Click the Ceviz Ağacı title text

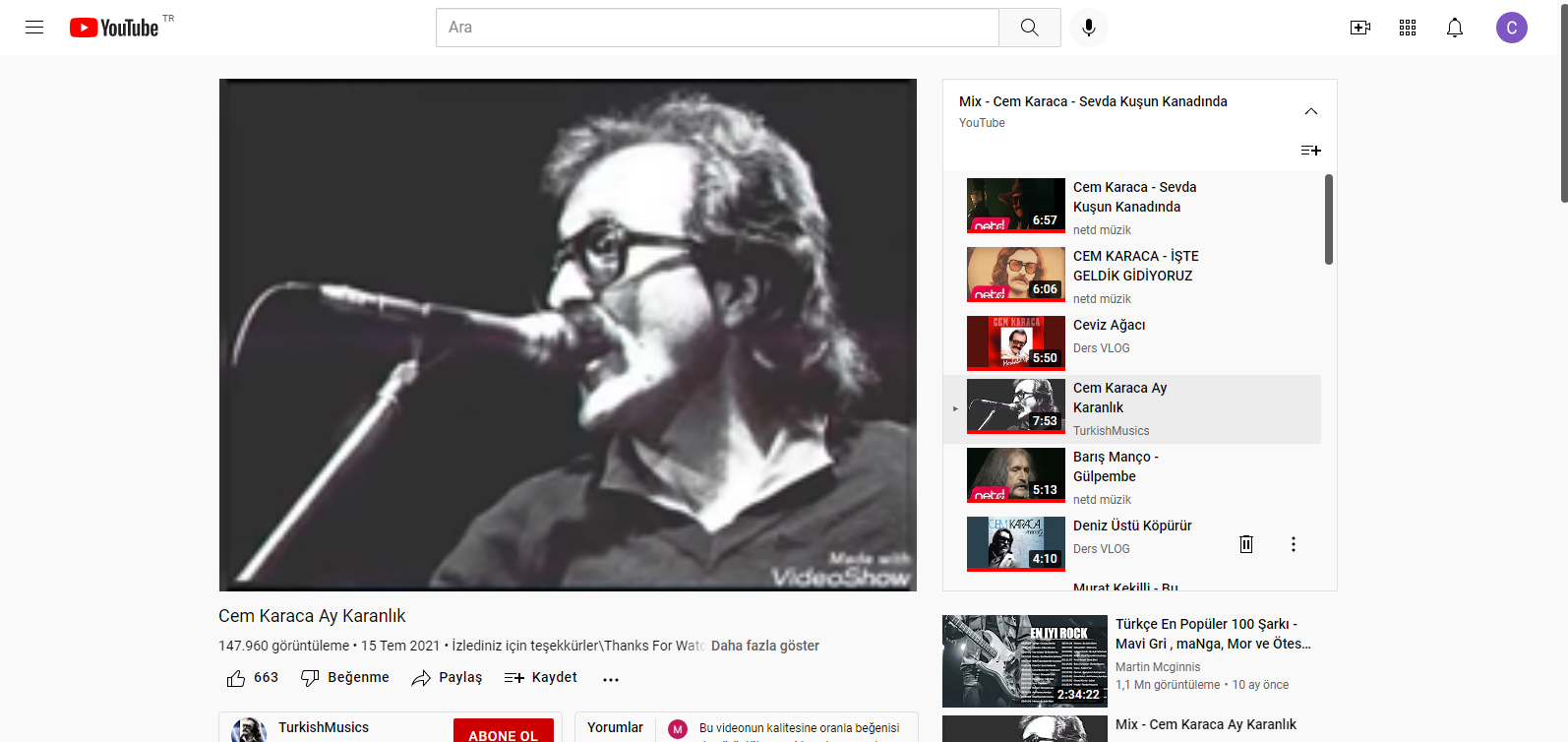pyautogui.click(x=1109, y=325)
